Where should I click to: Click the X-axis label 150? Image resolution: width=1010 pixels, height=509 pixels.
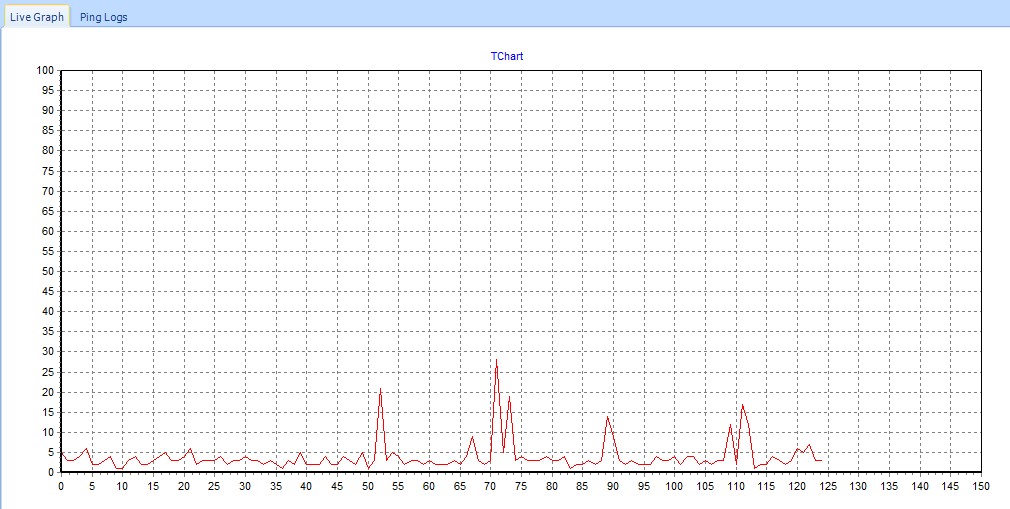point(980,485)
